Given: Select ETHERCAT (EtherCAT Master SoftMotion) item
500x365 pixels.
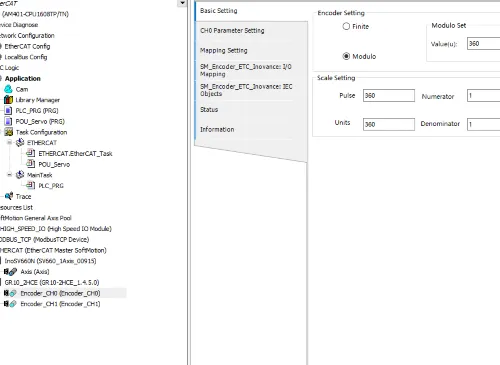Looking at the screenshot, I should pyautogui.click(x=53, y=250).
